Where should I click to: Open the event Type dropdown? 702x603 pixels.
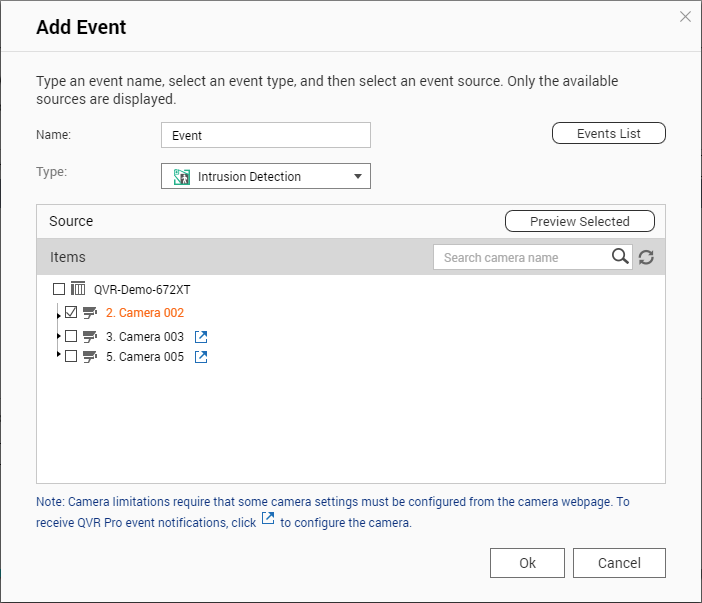click(x=357, y=177)
